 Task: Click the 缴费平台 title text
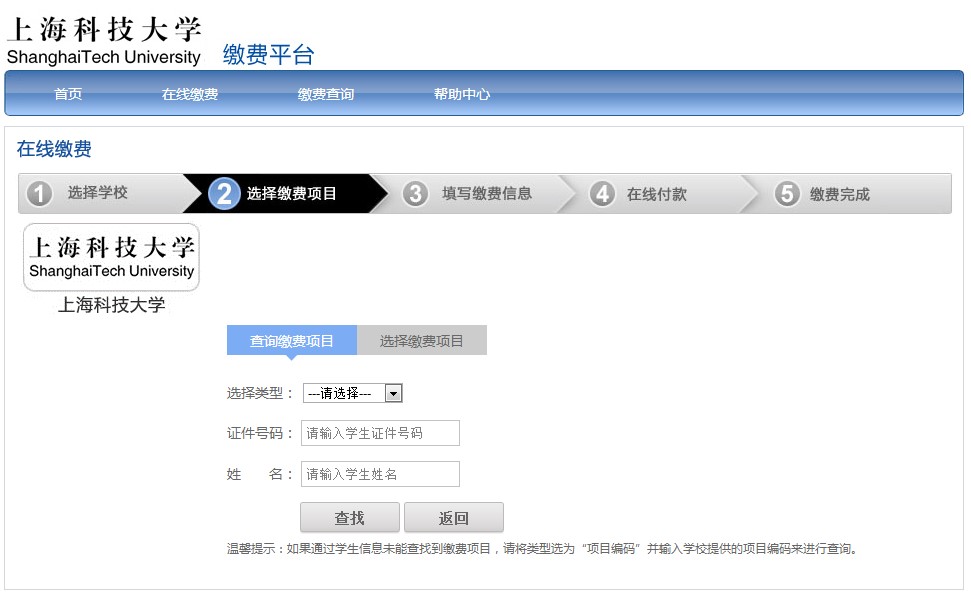pyautogui.click(x=265, y=56)
